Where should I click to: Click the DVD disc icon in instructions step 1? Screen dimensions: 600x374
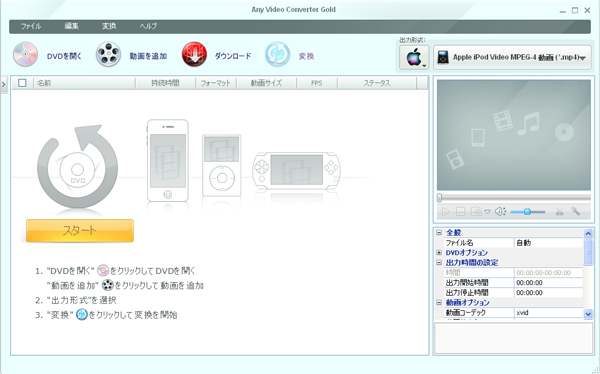(103, 271)
